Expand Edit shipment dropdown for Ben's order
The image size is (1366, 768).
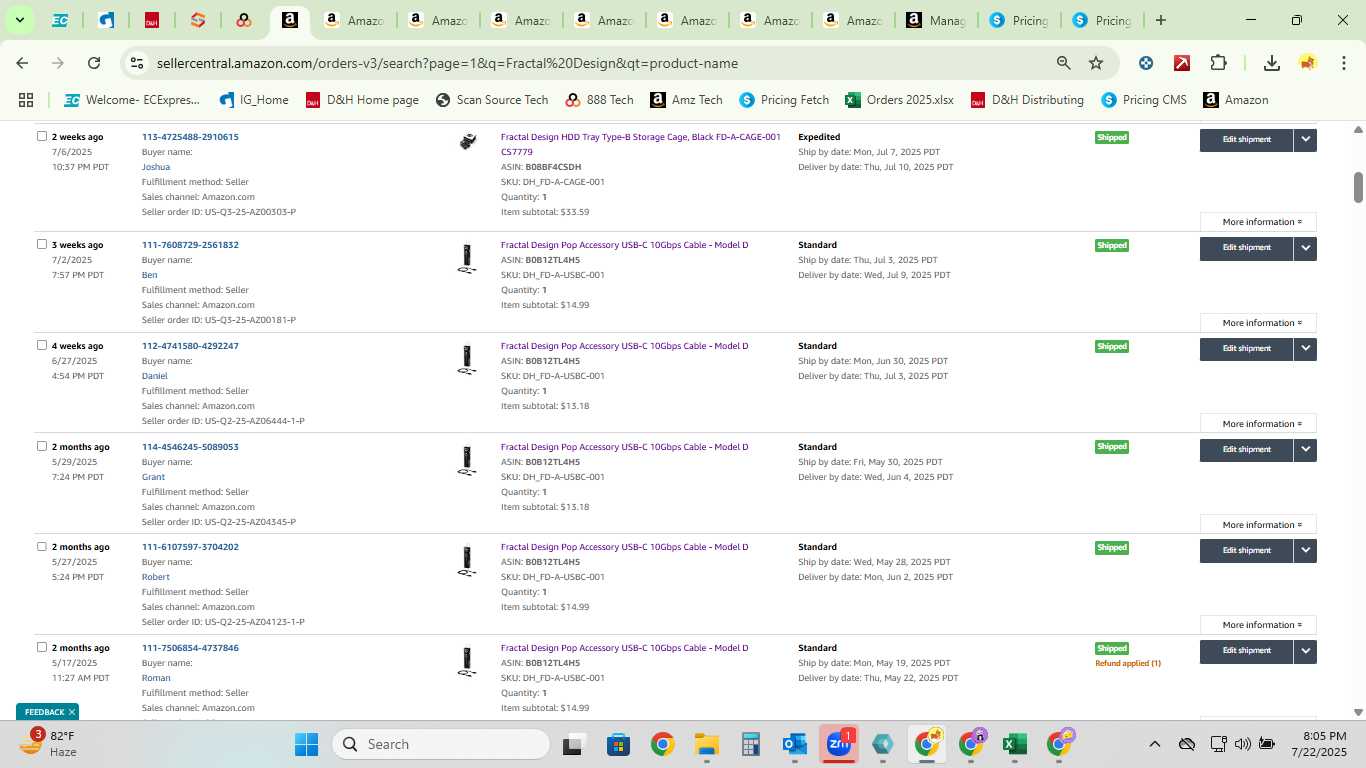tap(1305, 248)
